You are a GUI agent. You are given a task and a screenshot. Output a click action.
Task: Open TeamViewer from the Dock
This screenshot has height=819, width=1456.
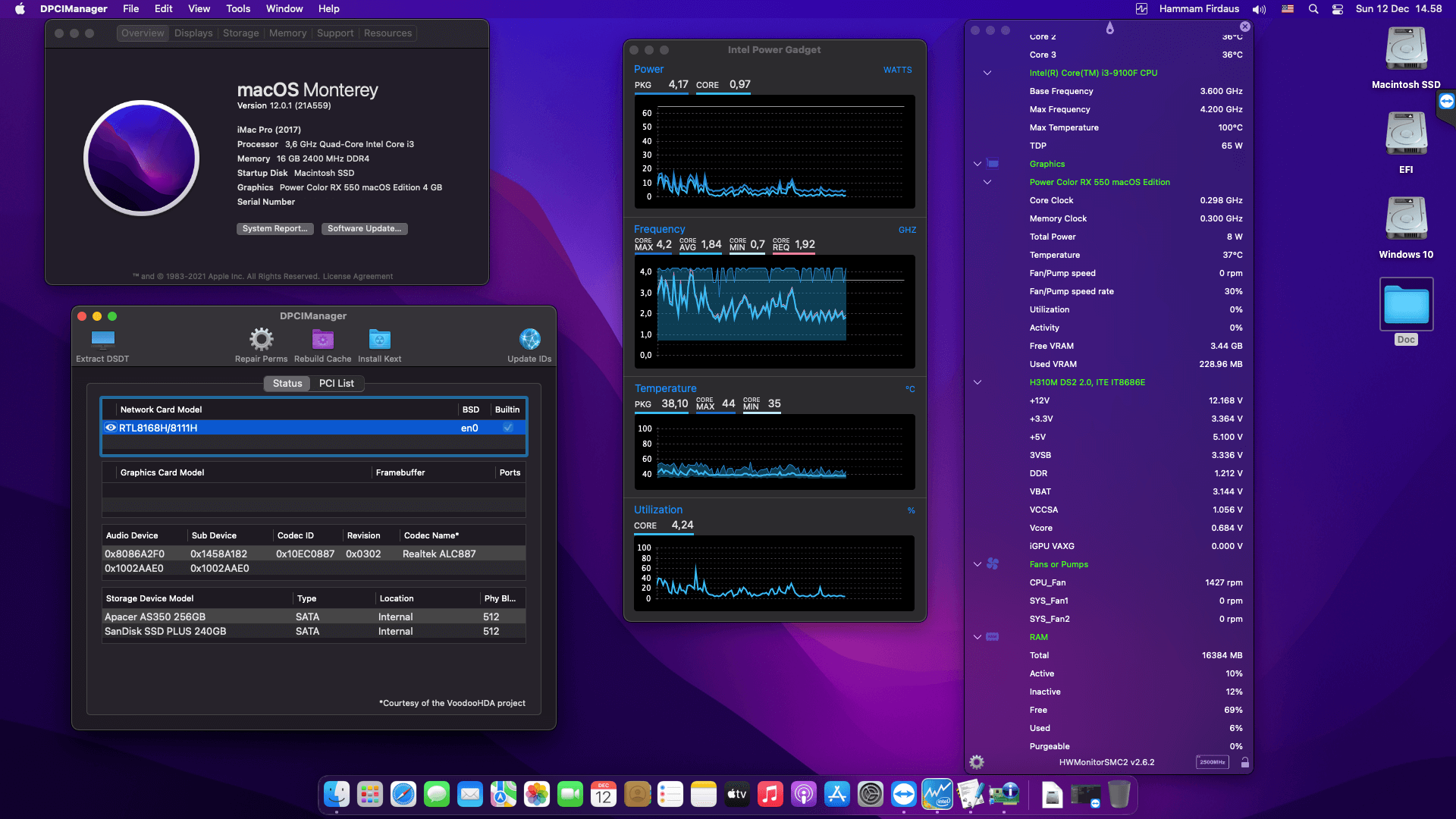[x=904, y=794]
